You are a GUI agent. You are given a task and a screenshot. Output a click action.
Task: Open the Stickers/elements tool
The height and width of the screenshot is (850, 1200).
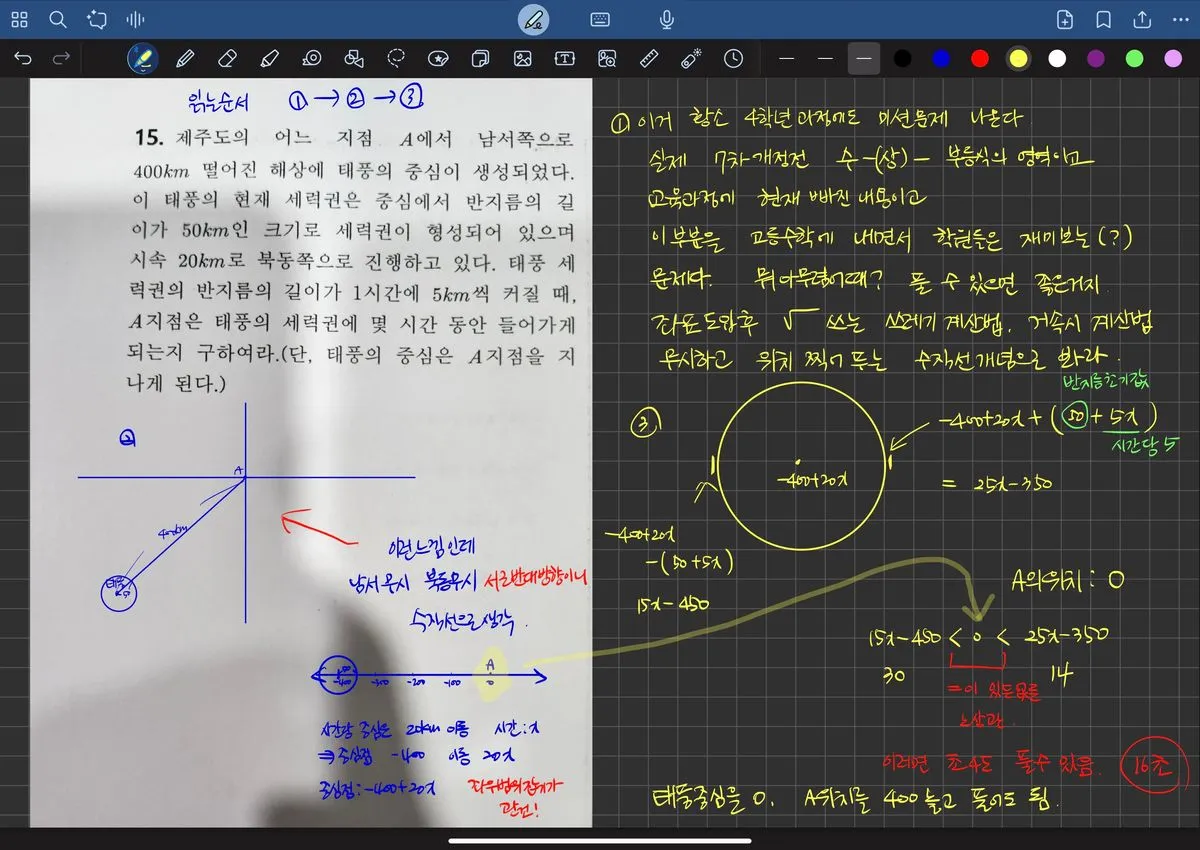point(437,59)
